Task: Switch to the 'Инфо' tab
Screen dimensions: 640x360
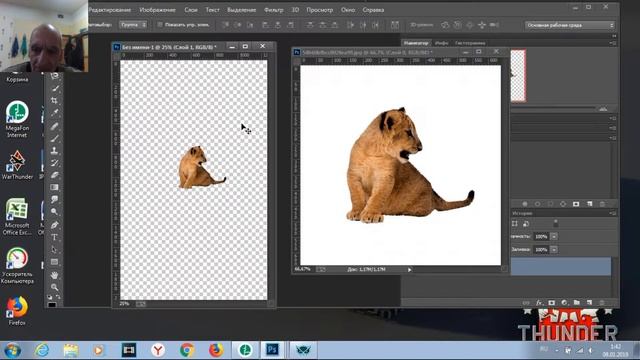Action: pyautogui.click(x=441, y=43)
